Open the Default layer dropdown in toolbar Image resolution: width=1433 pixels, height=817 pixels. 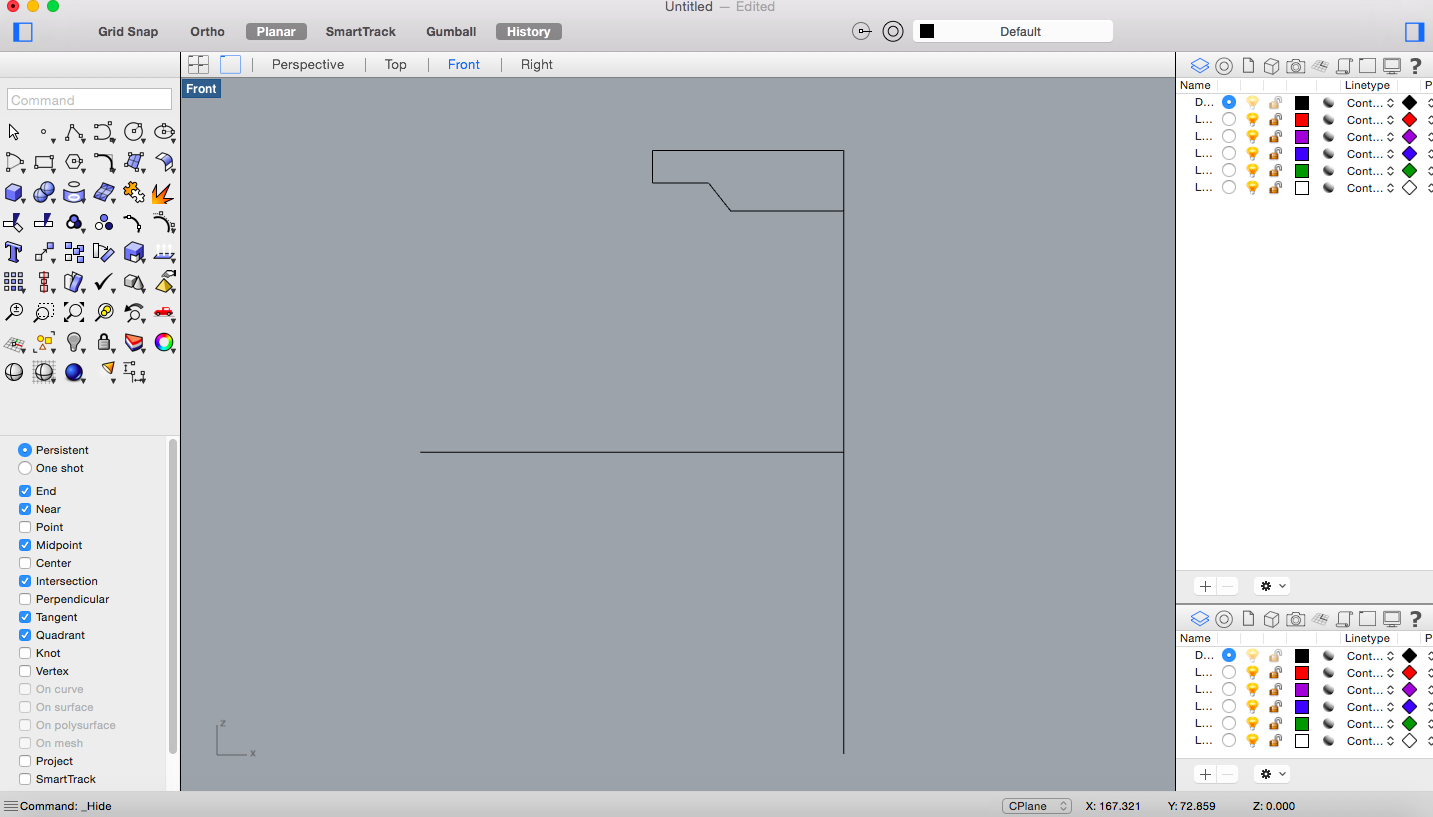(x=1013, y=32)
